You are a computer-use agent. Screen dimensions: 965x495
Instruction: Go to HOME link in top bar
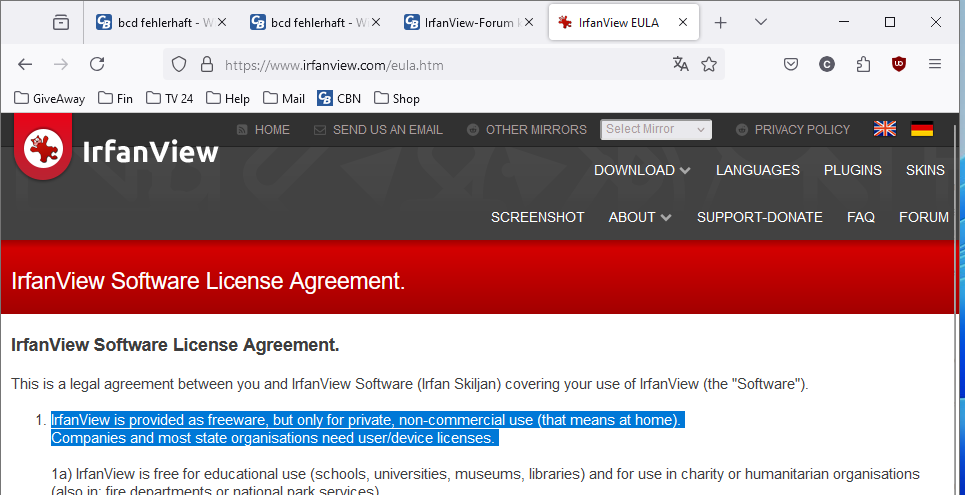click(x=263, y=130)
